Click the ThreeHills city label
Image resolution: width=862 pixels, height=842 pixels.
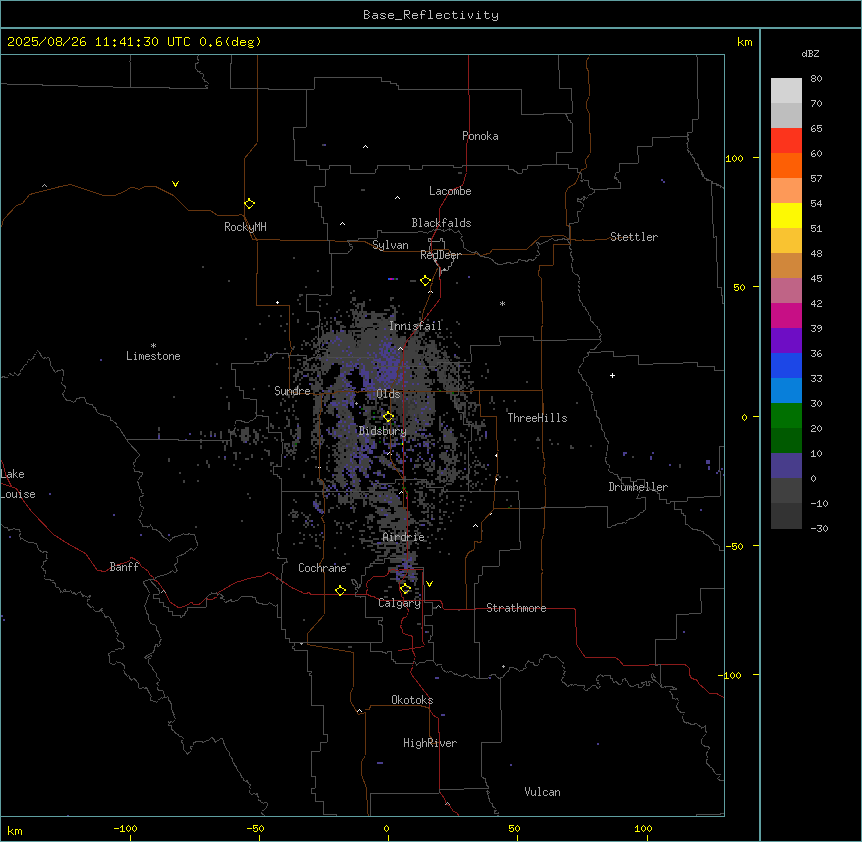537,418
